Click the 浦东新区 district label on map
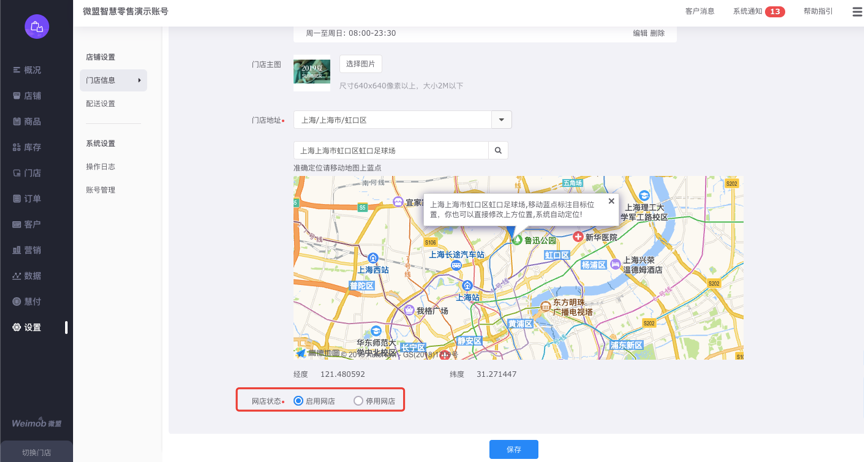Image resolution: width=864 pixels, height=462 pixels. (x=626, y=345)
